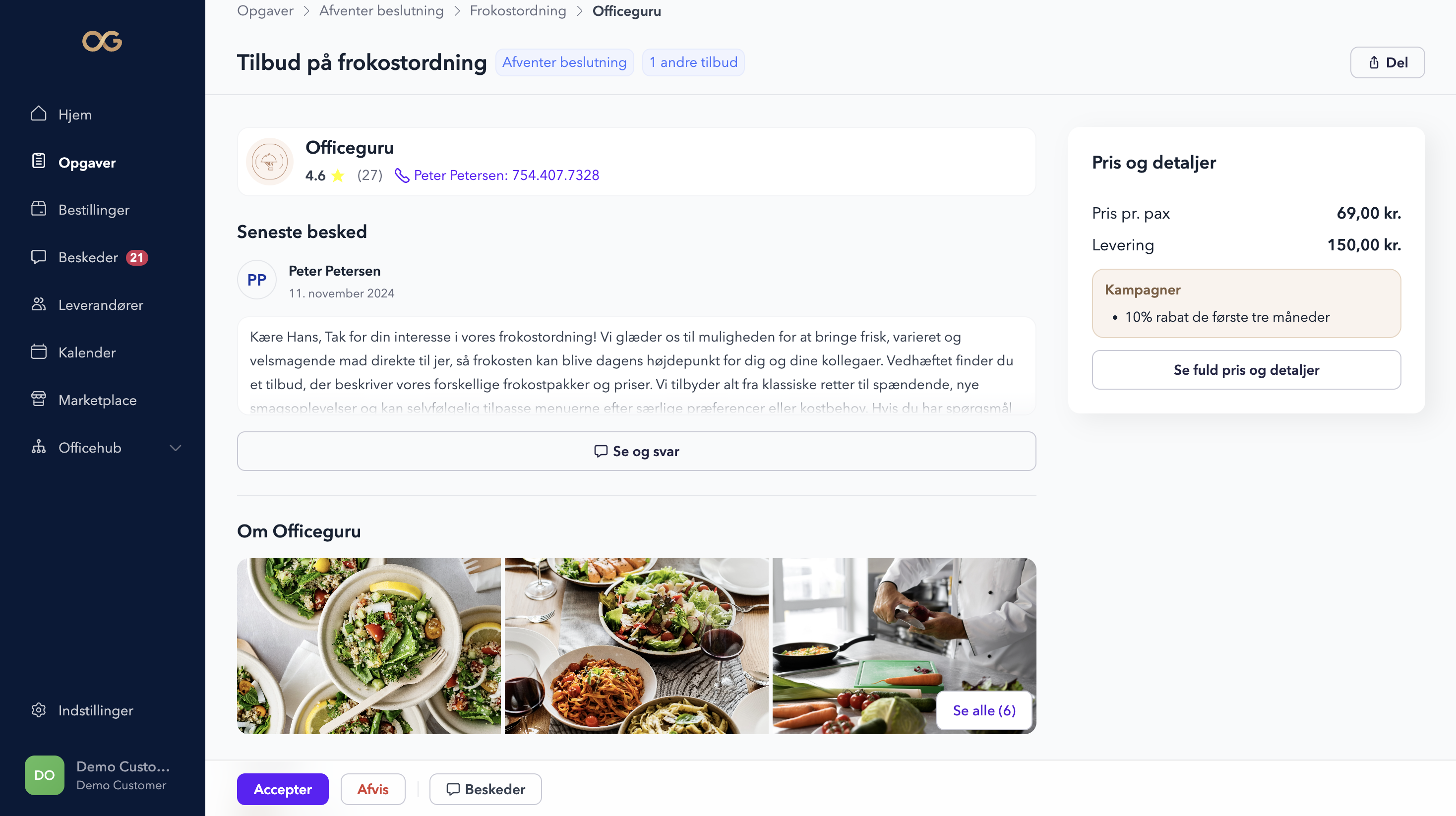Expand the Officehub sidebar submenu
Viewport: 1456px width, 816px height.
[175, 448]
